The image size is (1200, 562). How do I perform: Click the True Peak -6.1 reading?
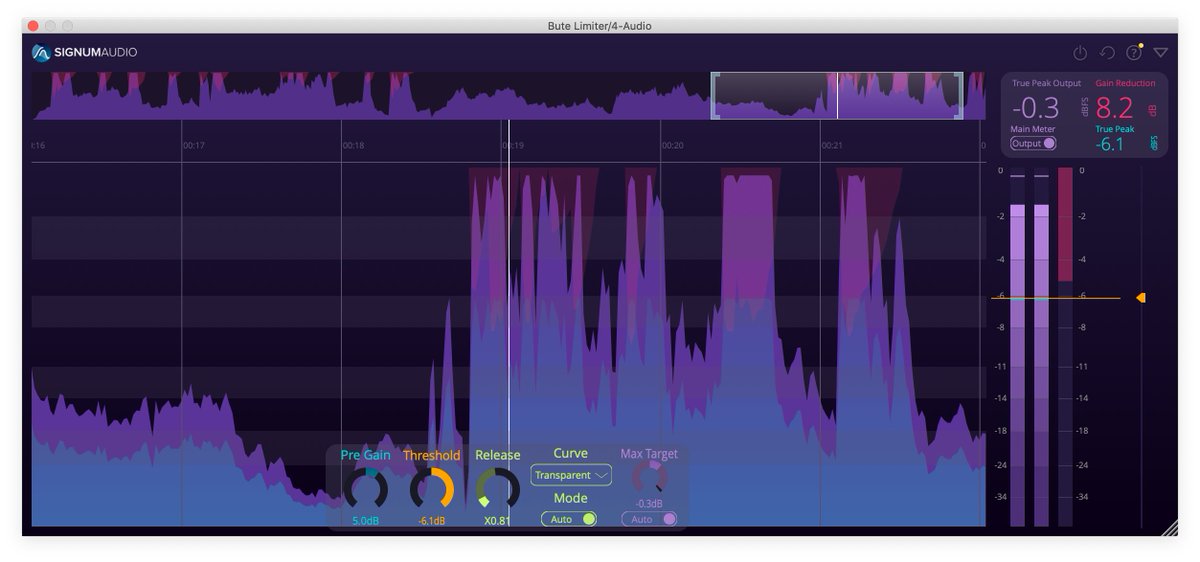tap(1110, 145)
